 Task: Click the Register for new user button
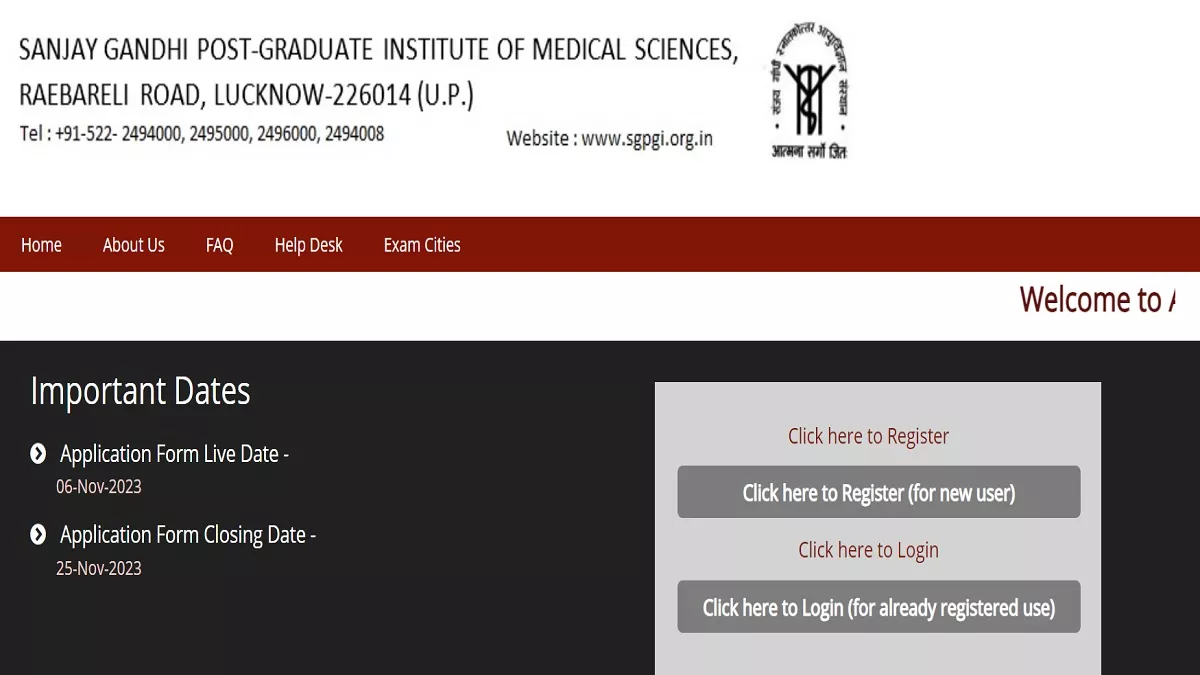(879, 492)
